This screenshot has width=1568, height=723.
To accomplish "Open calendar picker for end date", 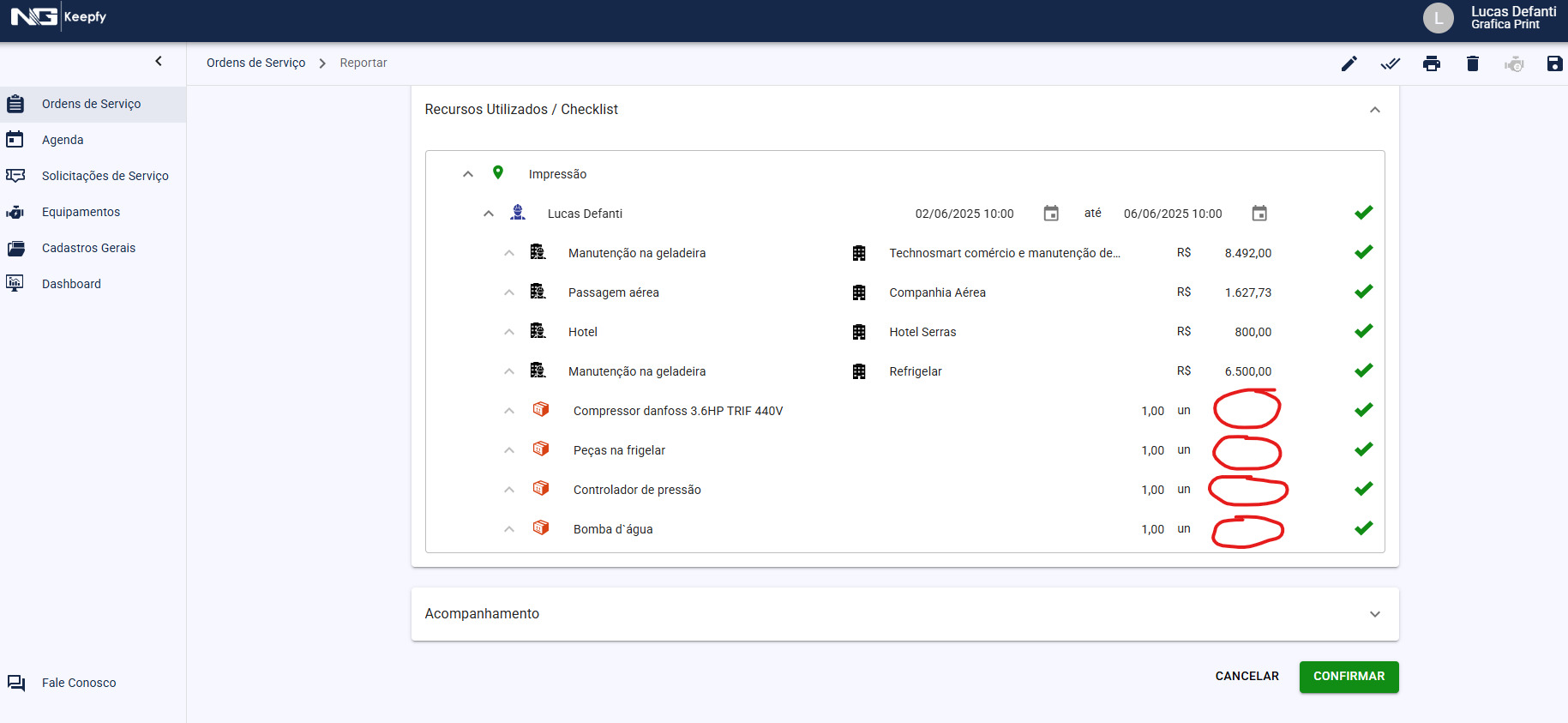I will (x=1259, y=214).
